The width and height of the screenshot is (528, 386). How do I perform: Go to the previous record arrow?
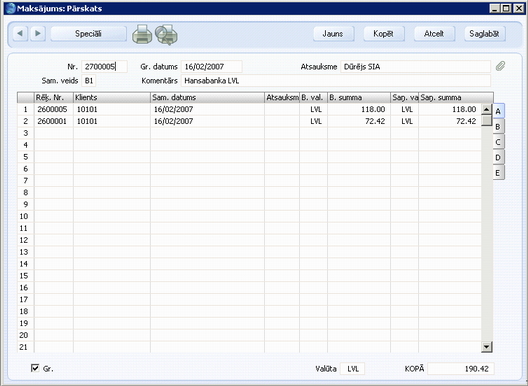[20, 34]
